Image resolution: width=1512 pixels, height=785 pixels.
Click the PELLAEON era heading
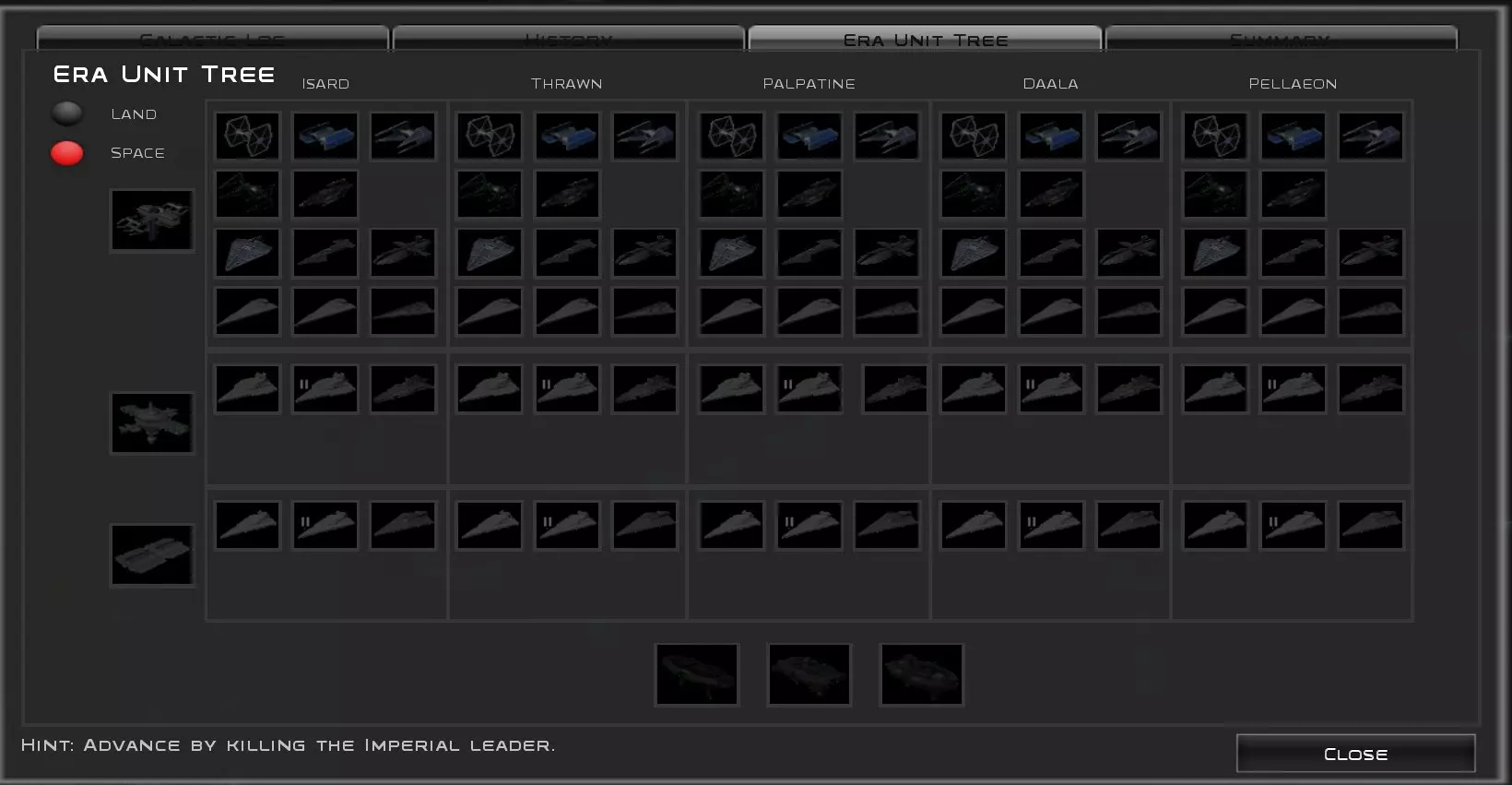coord(1293,84)
